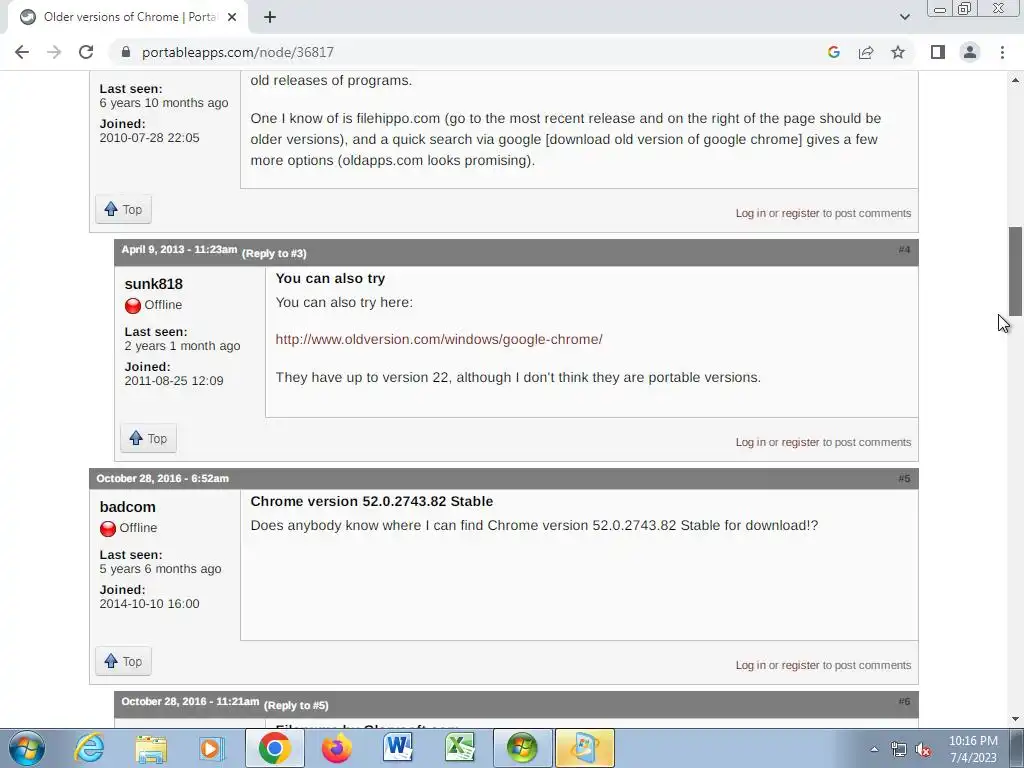The width and height of the screenshot is (1024, 768).
Task: Open the oldversion.com google-chrome link
Action: pyautogui.click(x=439, y=340)
